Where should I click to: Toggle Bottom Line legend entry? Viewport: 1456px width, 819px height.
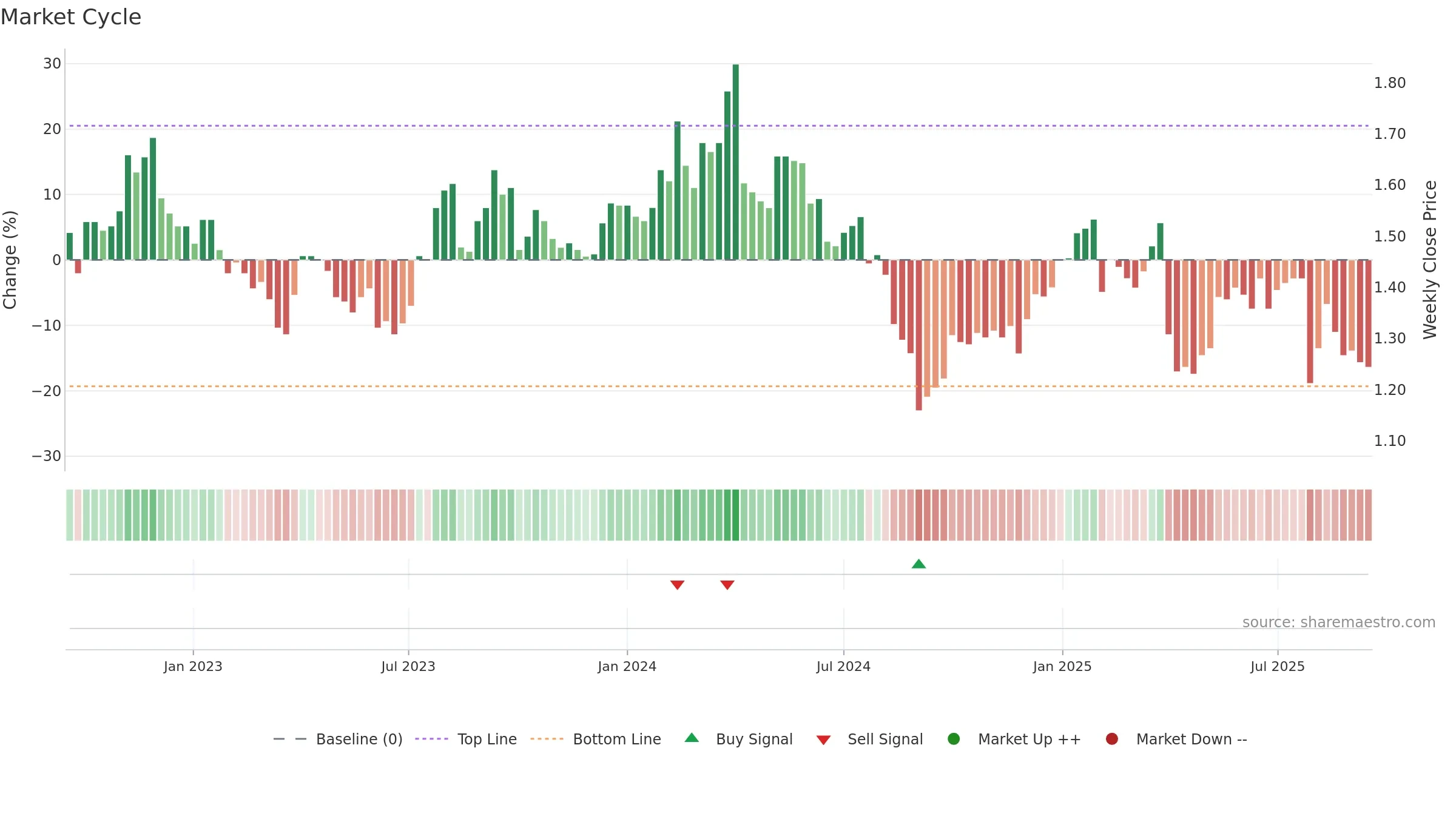coord(596,739)
